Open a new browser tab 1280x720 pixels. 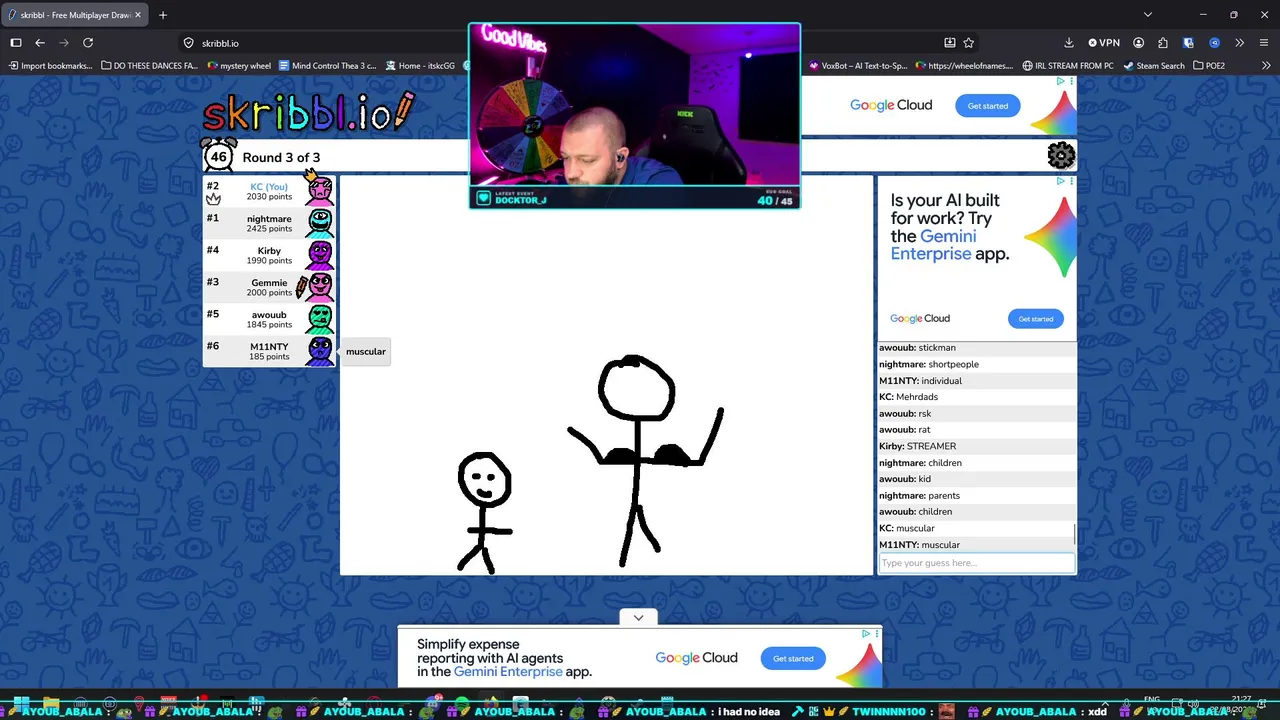[163, 15]
